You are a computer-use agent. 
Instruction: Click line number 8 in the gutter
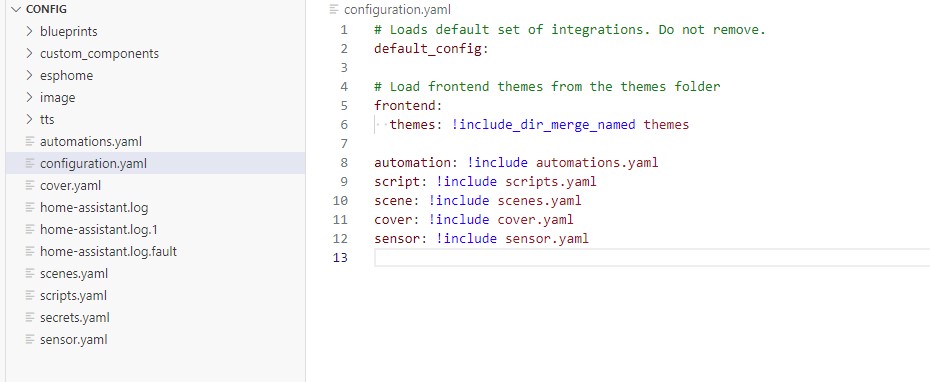[345, 163]
